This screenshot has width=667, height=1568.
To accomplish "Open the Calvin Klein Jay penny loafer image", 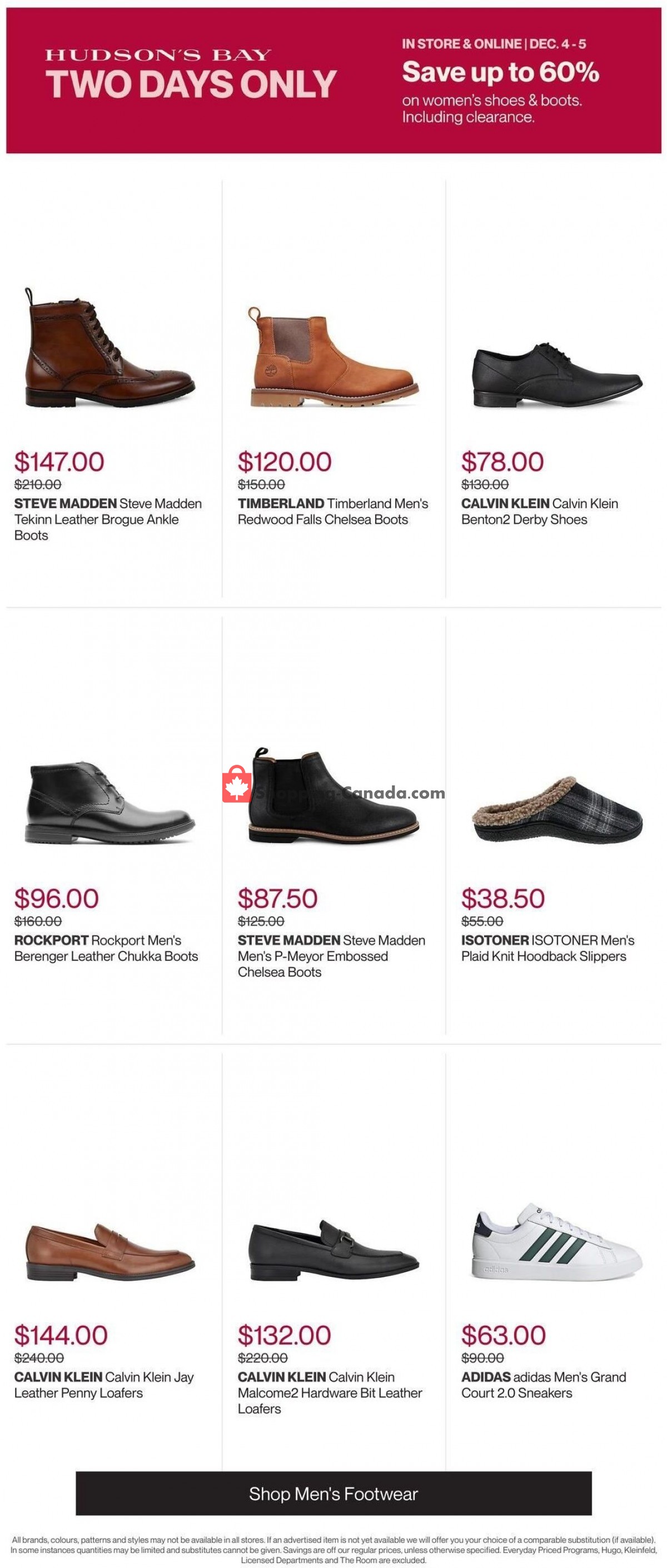I will [109, 1251].
